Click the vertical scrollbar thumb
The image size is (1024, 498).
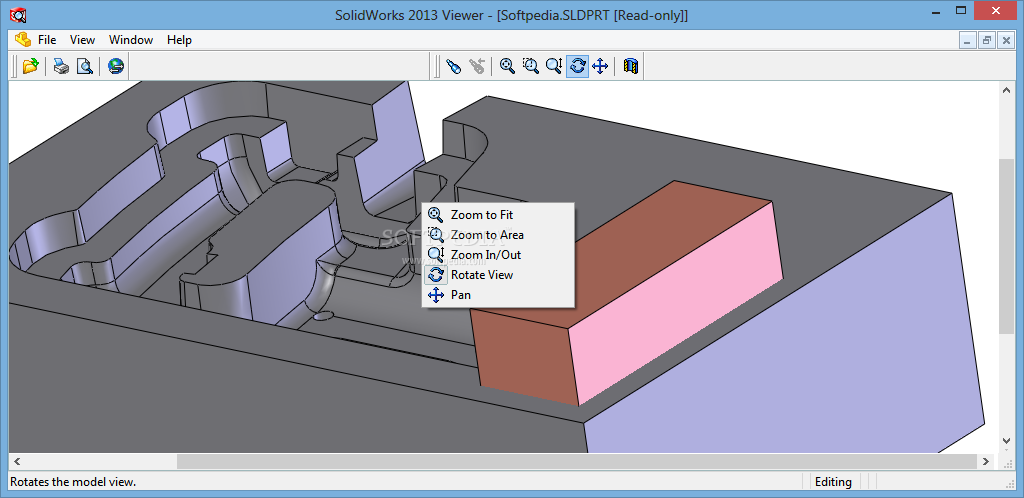(x=1006, y=245)
